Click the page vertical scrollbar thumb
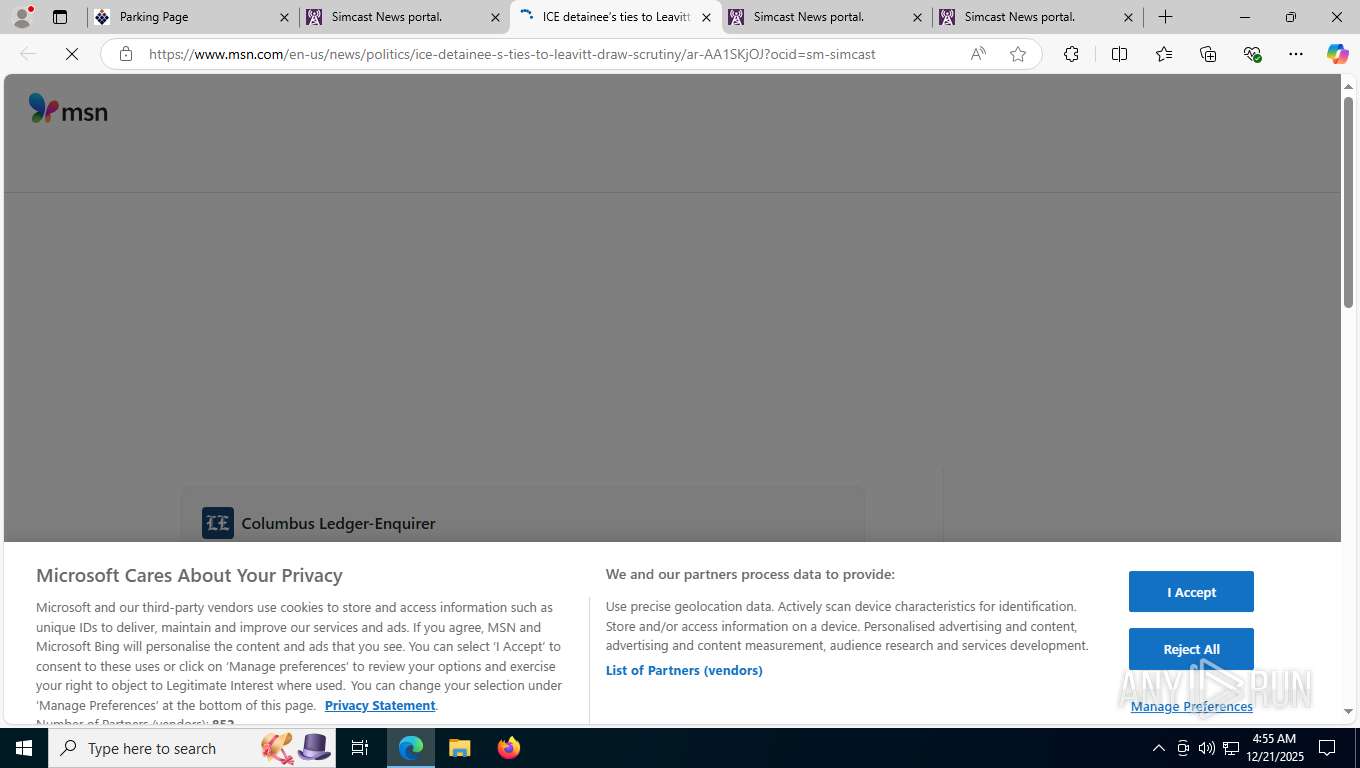Viewport: 1360px width, 768px height. (1348, 202)
